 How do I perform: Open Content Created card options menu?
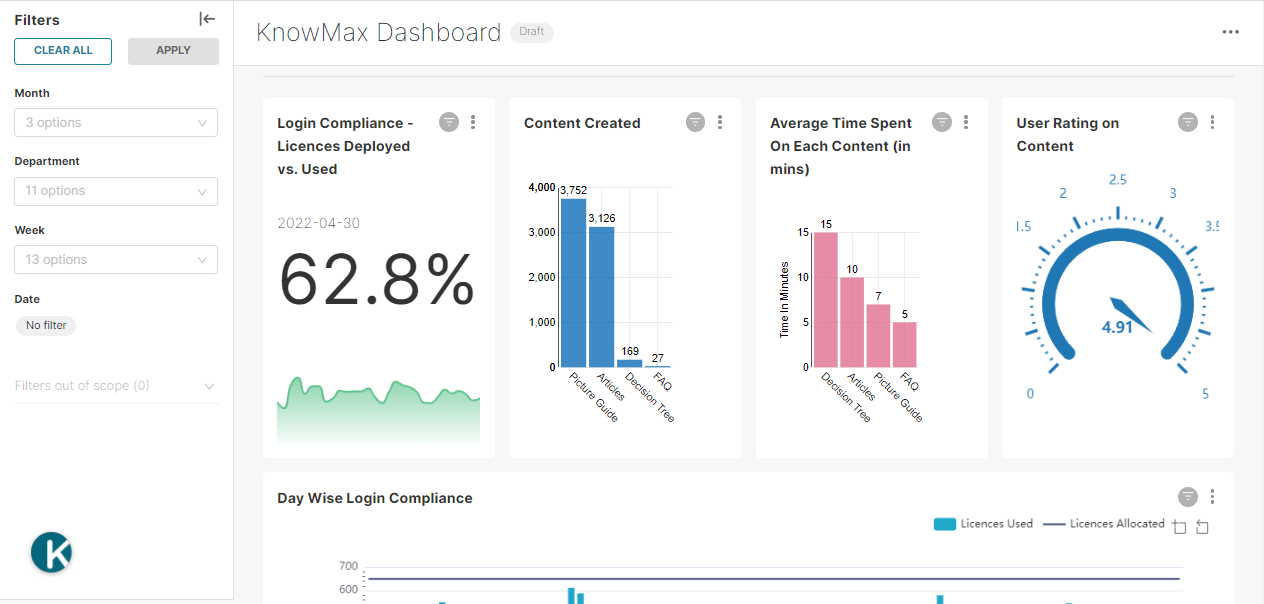[x=720, y=122]
